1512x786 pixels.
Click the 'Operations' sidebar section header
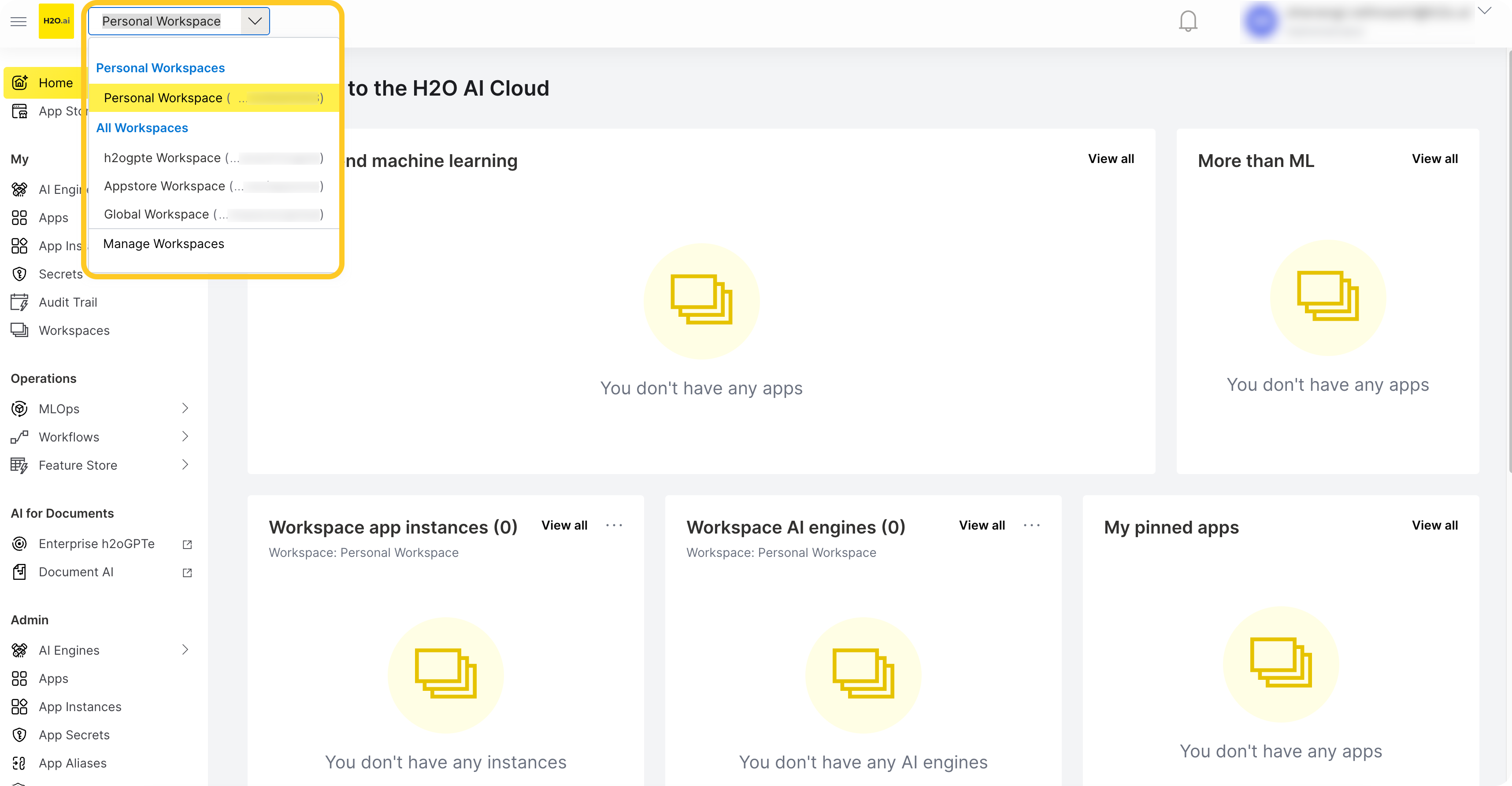pyautogui.click(x=44, y=378)
